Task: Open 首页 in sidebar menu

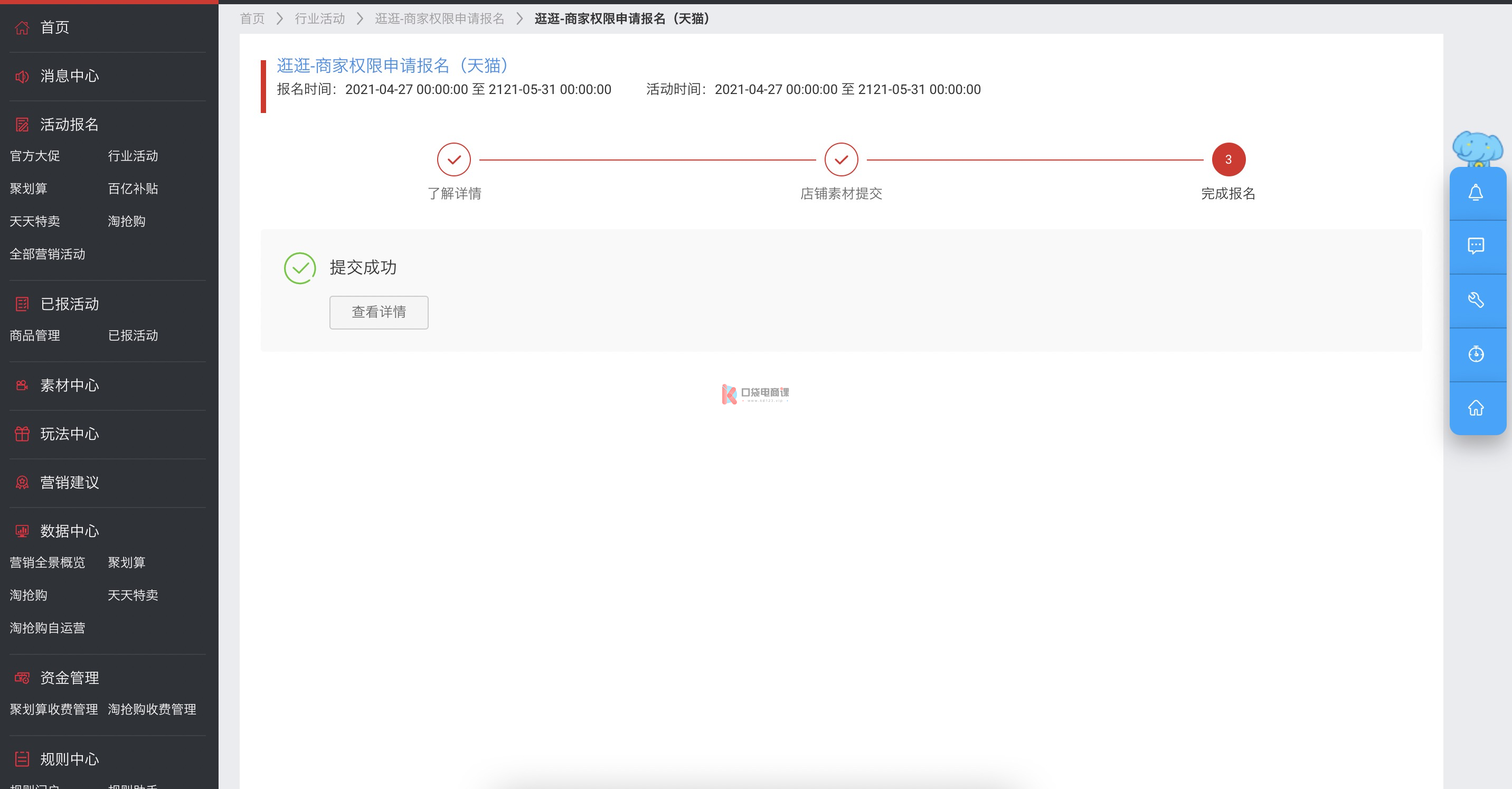Action: tap(54, 27)
